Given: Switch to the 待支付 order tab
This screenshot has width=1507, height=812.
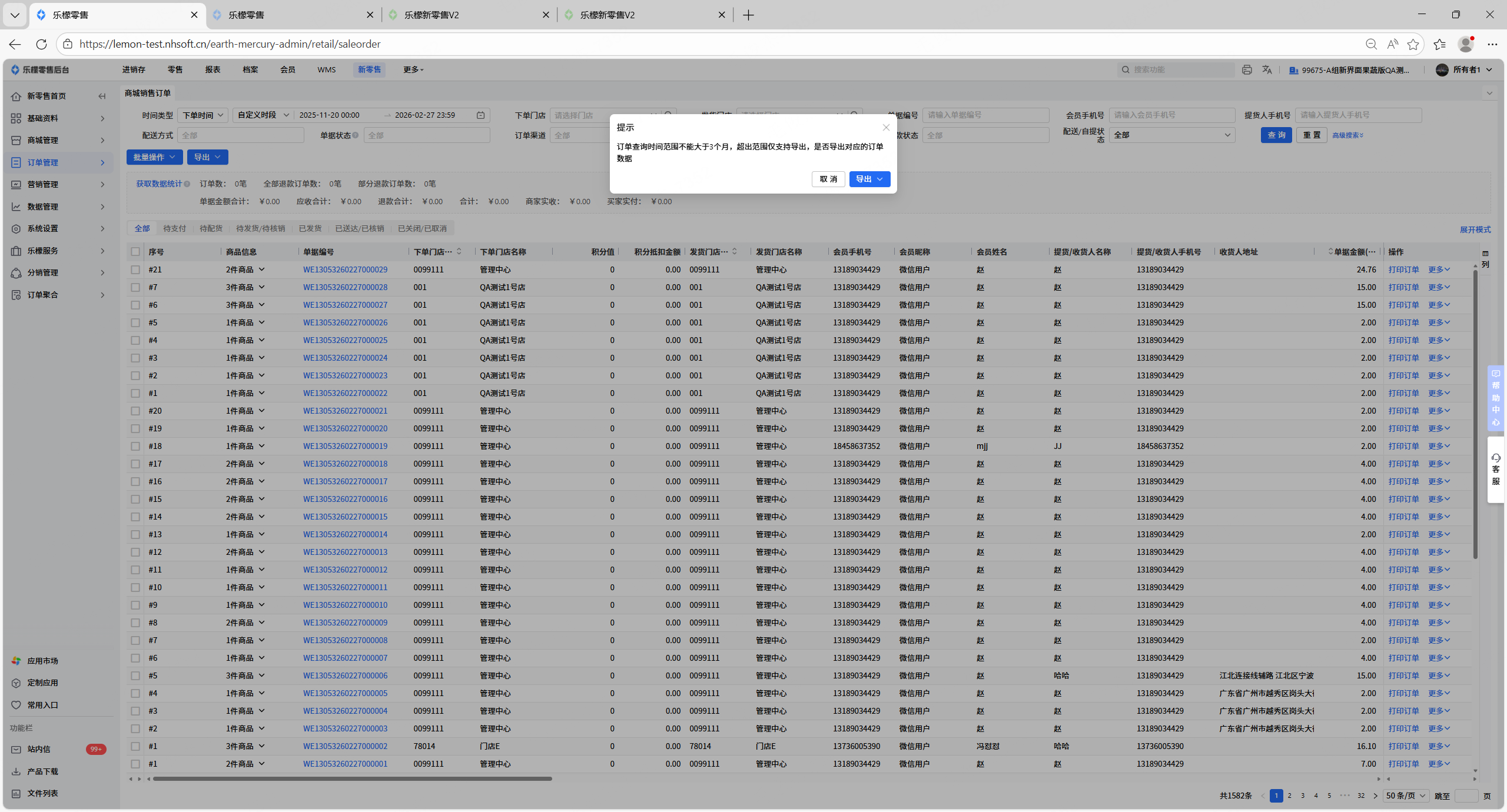Looking at the screenshot, I should (x=174, y=228).
